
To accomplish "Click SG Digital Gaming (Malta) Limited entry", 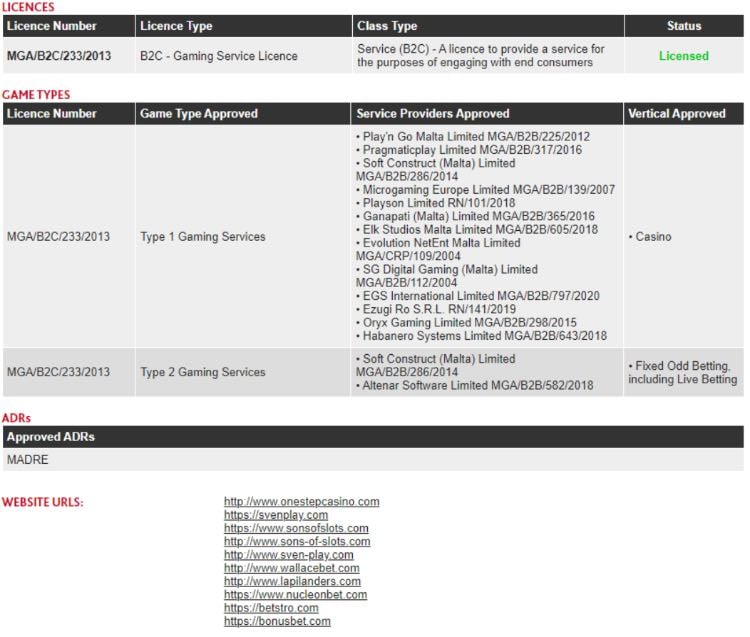I will (447, 276).
